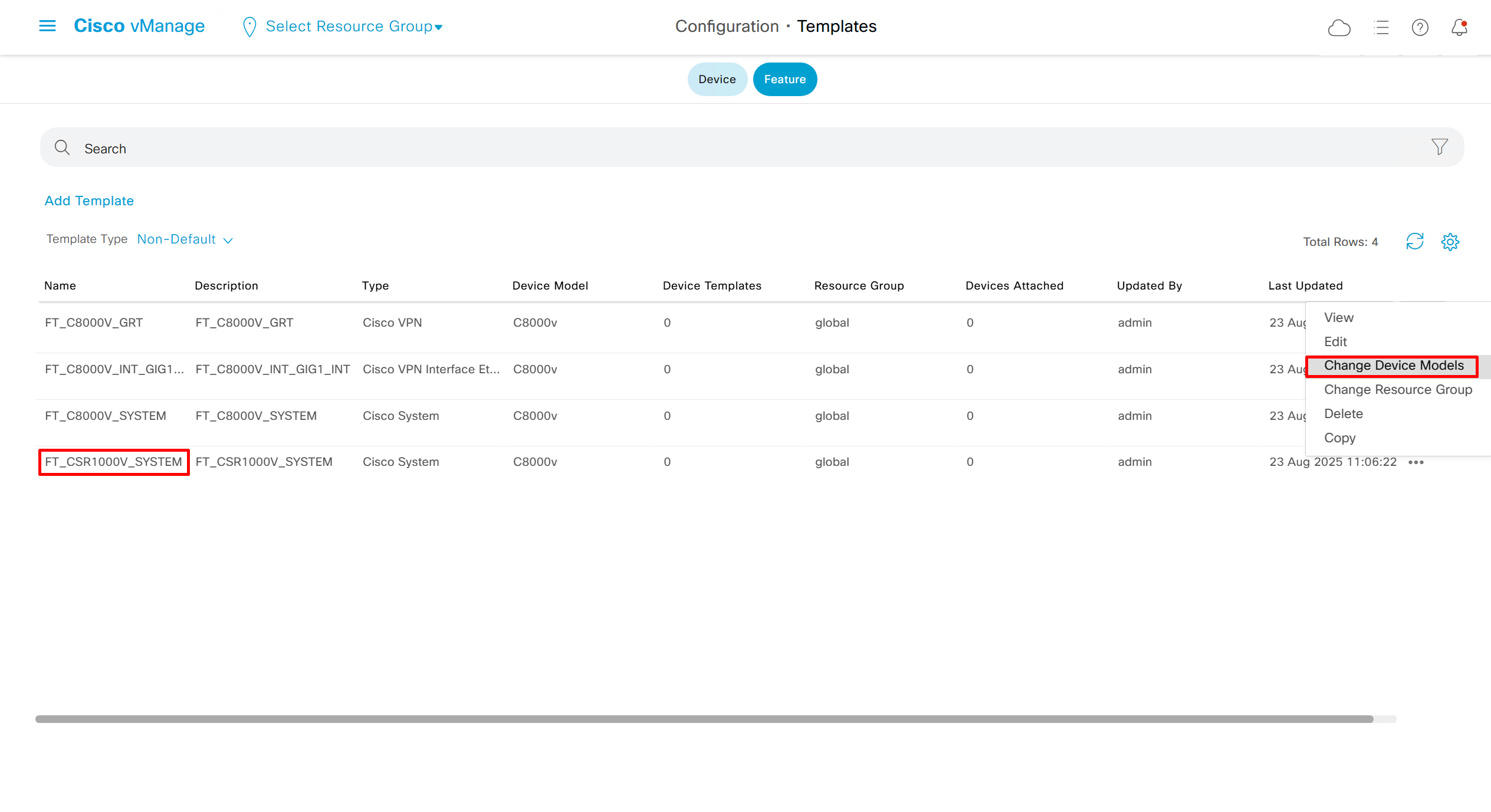Click the cloud onRamp icon
Screen dimensions: 1491x812
(1339, 27)
